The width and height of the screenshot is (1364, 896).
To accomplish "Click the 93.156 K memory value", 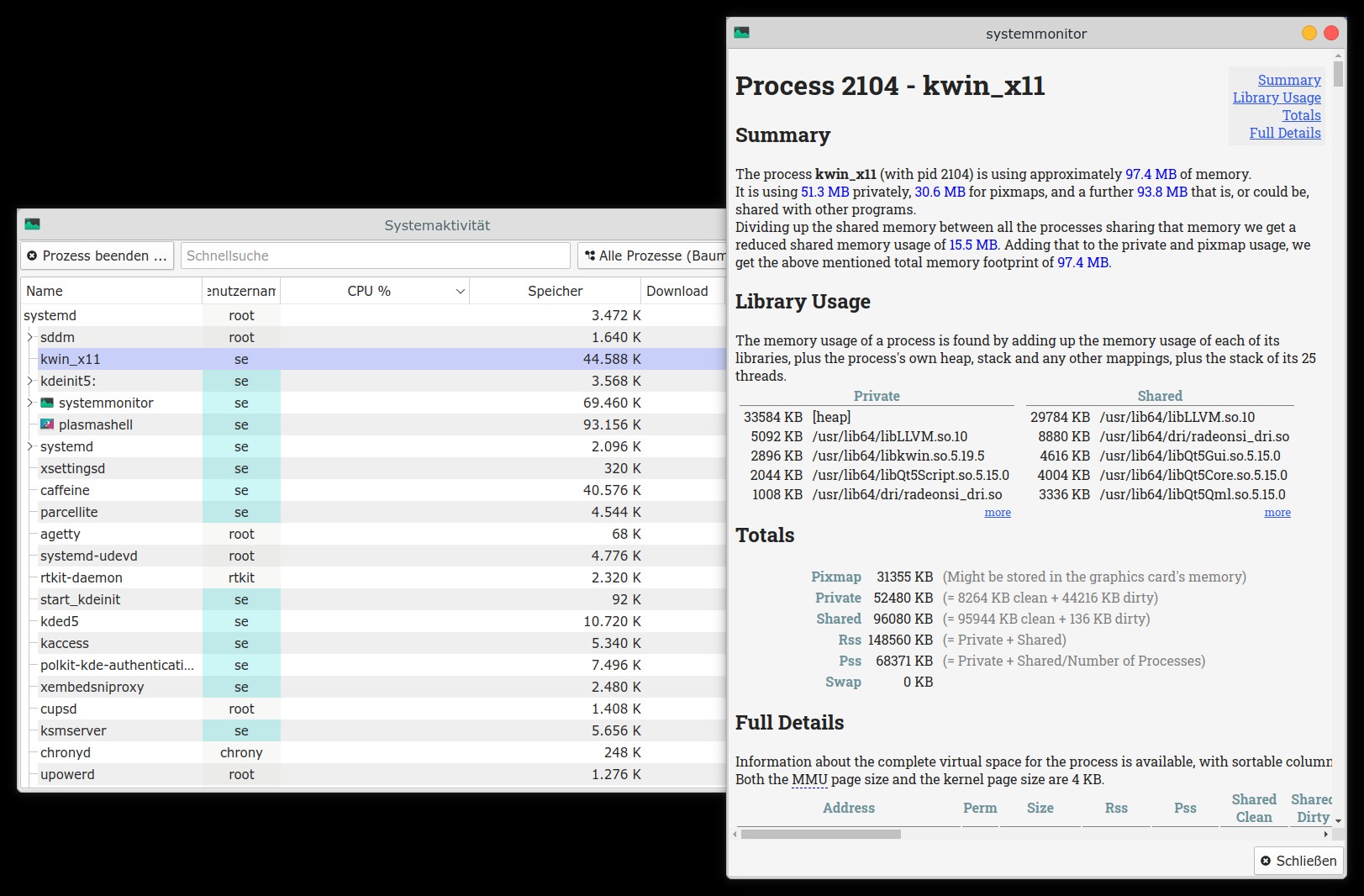I will [612, 424].
